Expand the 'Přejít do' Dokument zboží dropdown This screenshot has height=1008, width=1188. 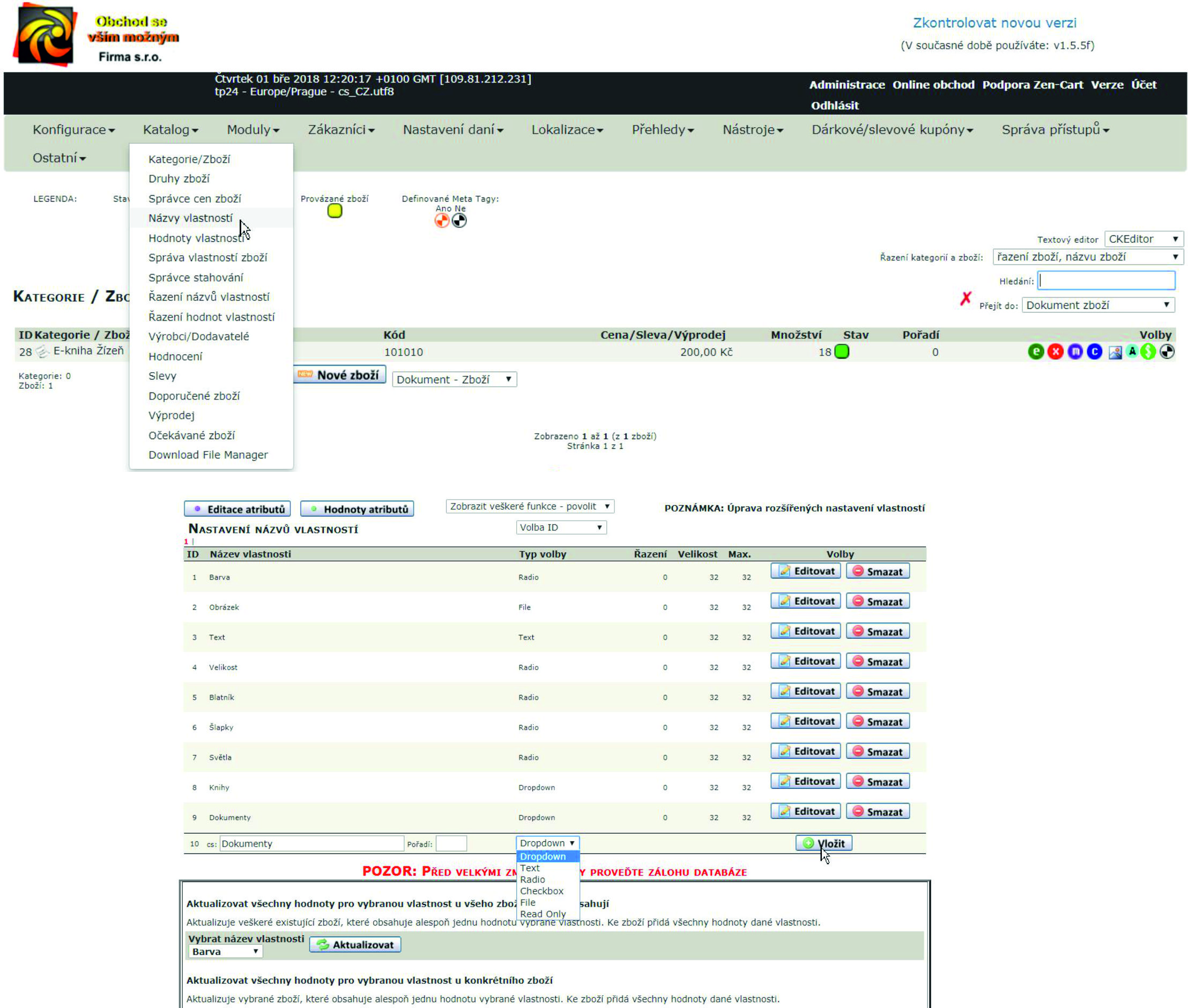click(1097, 305)
